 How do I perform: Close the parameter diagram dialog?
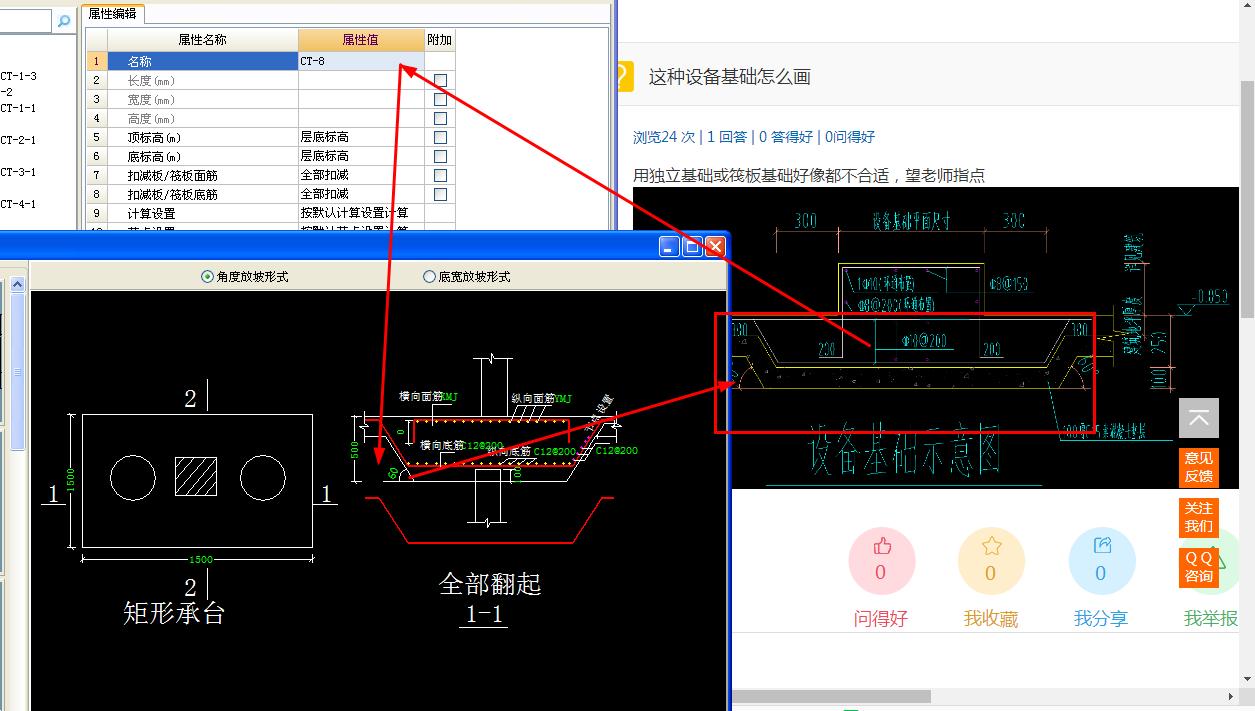click(x=715, y=246)
